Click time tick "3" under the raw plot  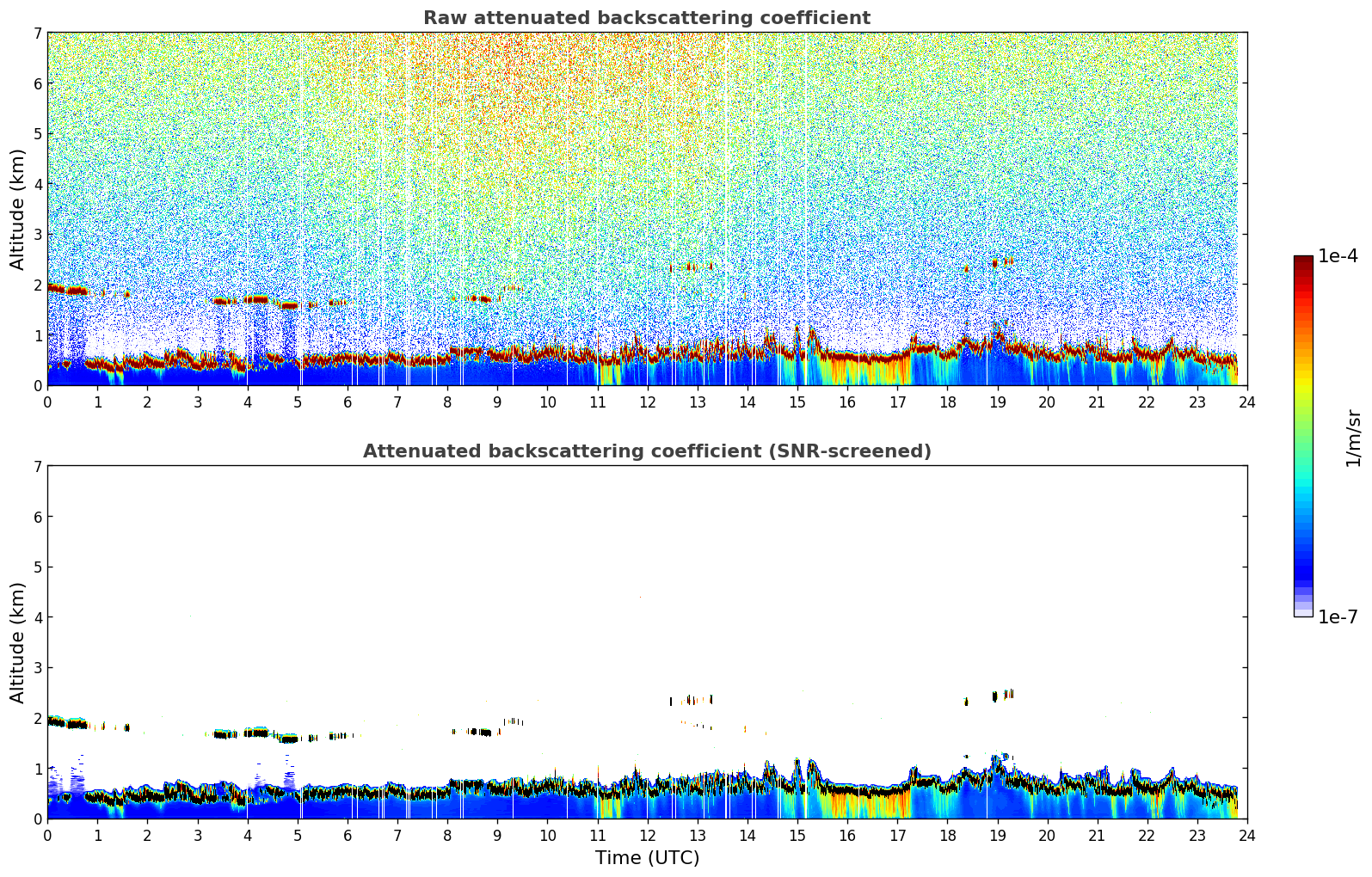tap(197, 402)
